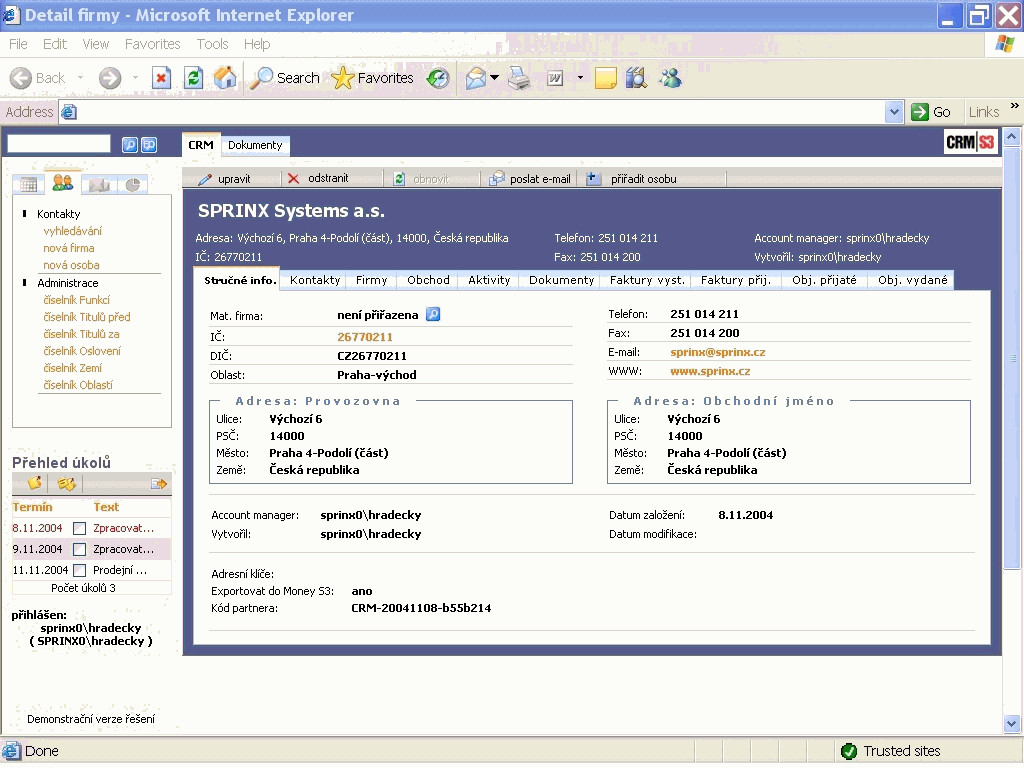Open the sidebar icon left of pie chart
Screen dimensions: 1024x768
tap(99, 185)
